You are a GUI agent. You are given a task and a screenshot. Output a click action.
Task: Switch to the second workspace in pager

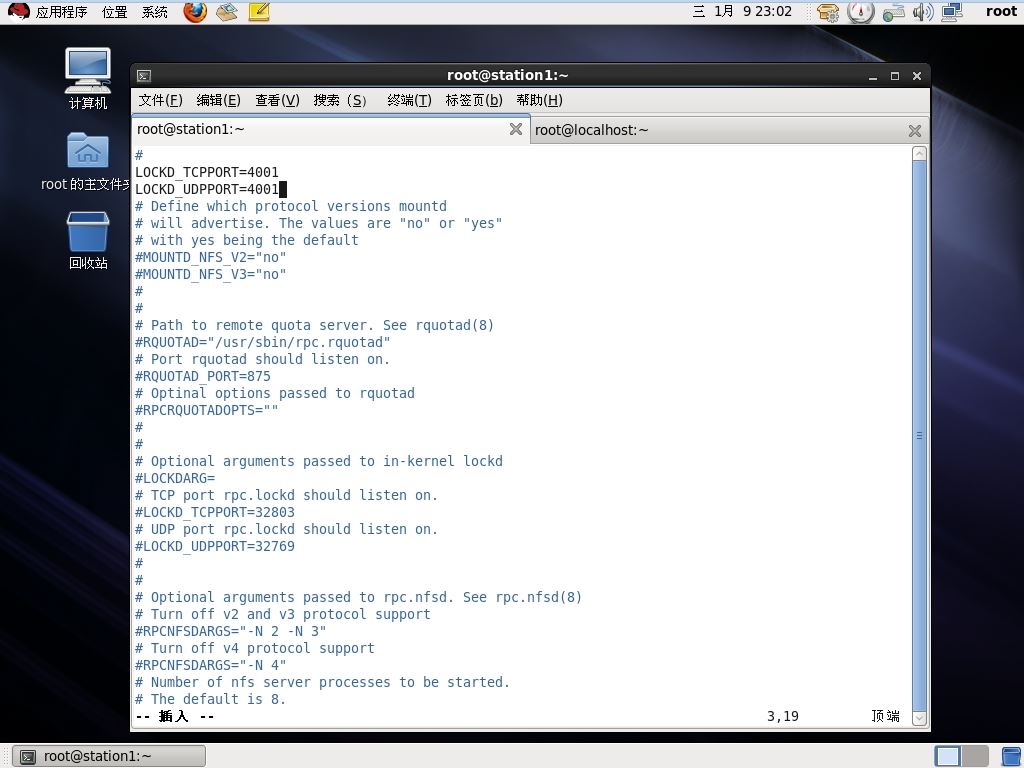(974, 756)
